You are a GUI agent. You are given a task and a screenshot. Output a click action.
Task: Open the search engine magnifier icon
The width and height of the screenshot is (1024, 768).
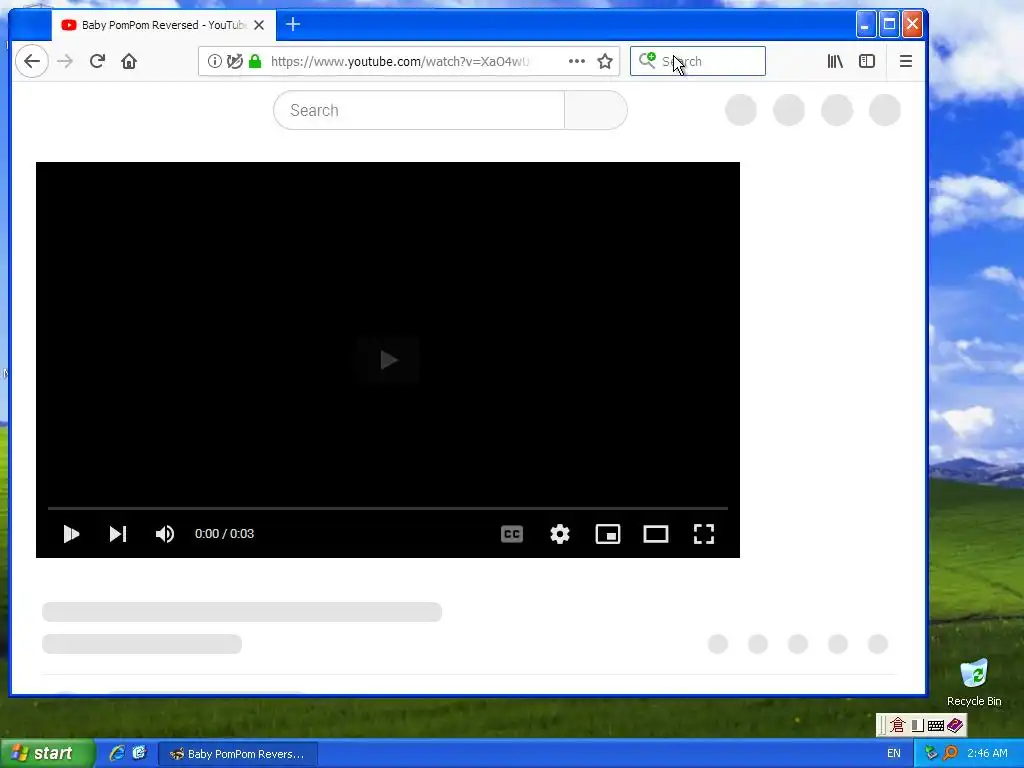(647, 60)
